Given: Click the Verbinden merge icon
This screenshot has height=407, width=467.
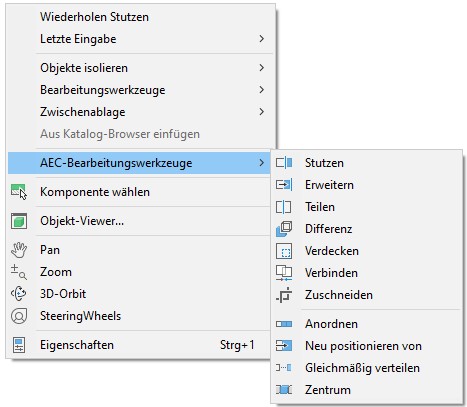Looking at the screenshot, I should pos(284,273).
